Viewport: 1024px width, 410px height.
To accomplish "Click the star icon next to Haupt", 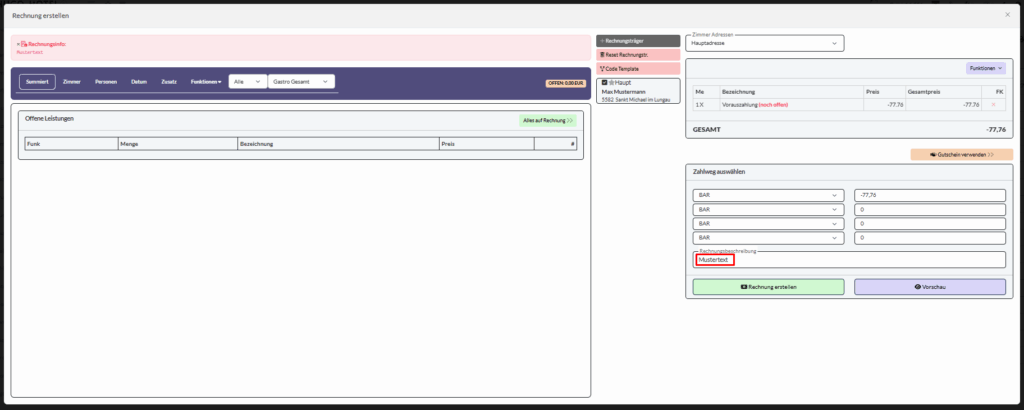I will point(611,82).
